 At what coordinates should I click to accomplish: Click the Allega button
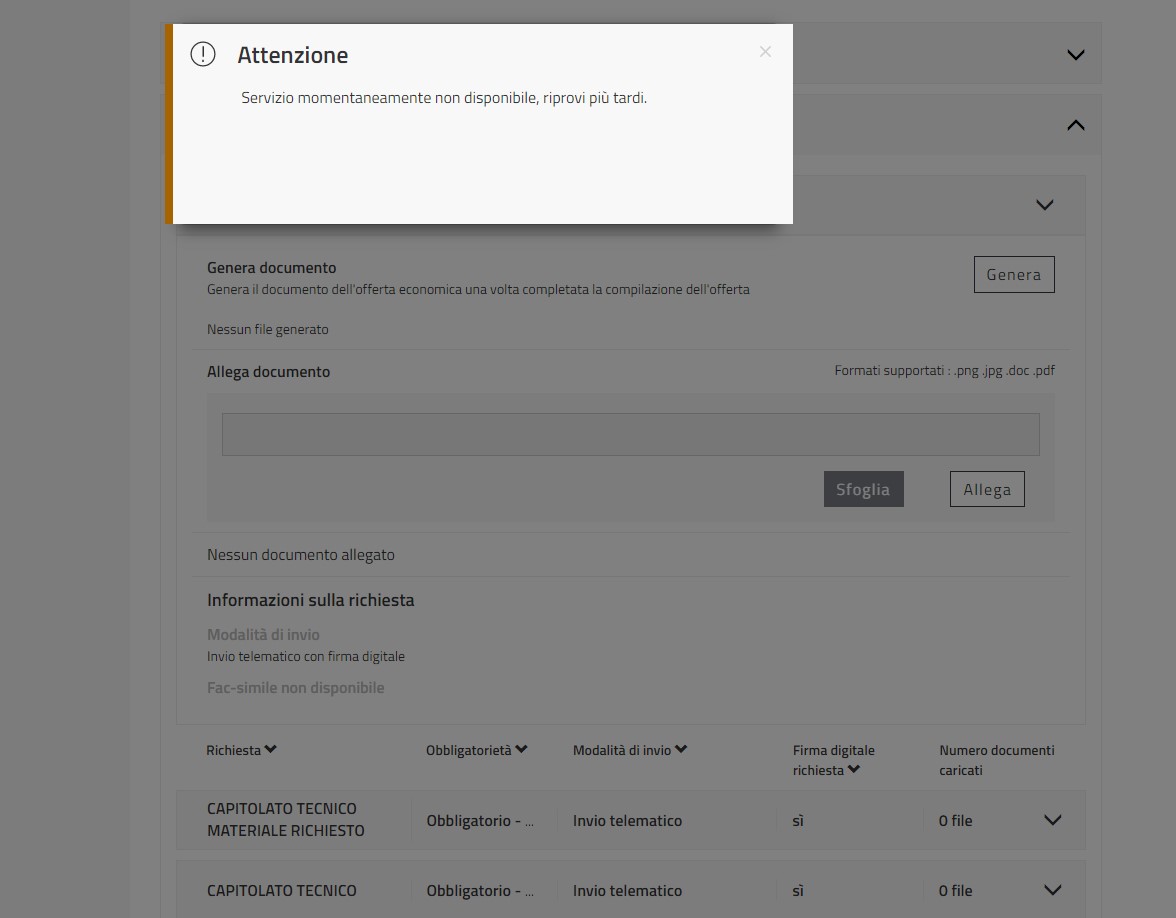click(987, 489)
